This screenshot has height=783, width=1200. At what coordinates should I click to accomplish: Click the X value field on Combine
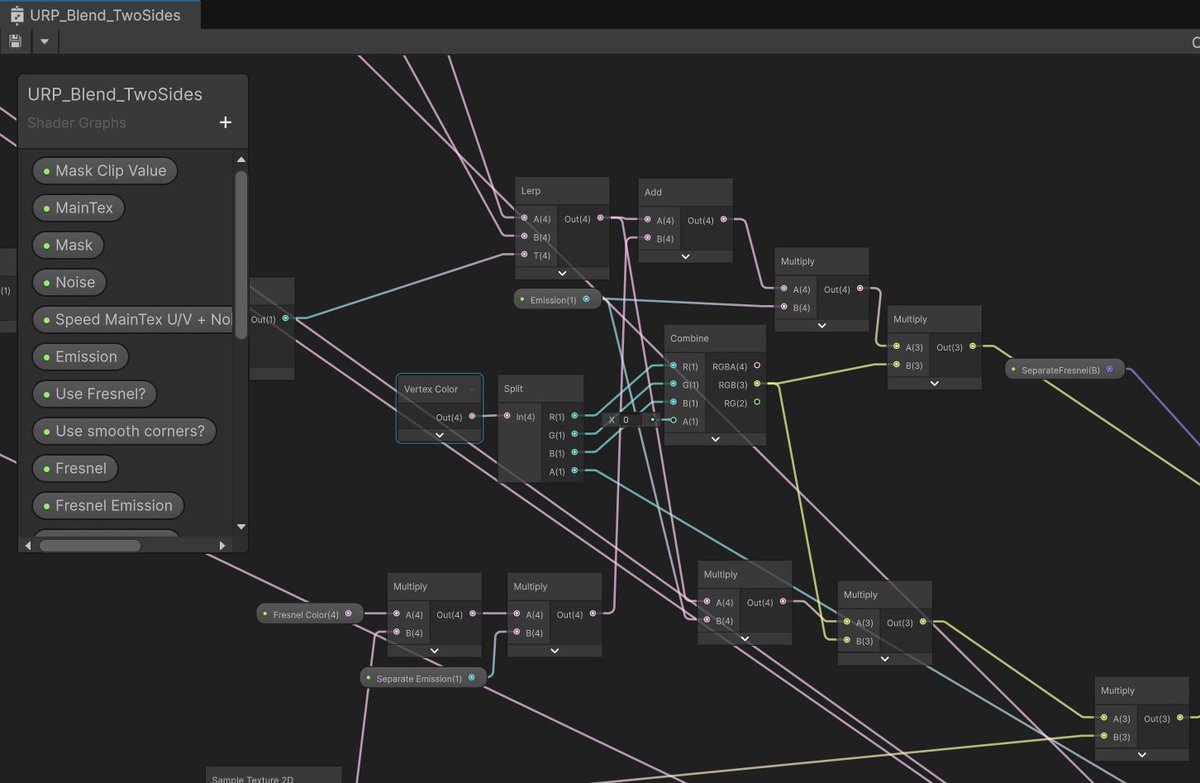point(634,420)
